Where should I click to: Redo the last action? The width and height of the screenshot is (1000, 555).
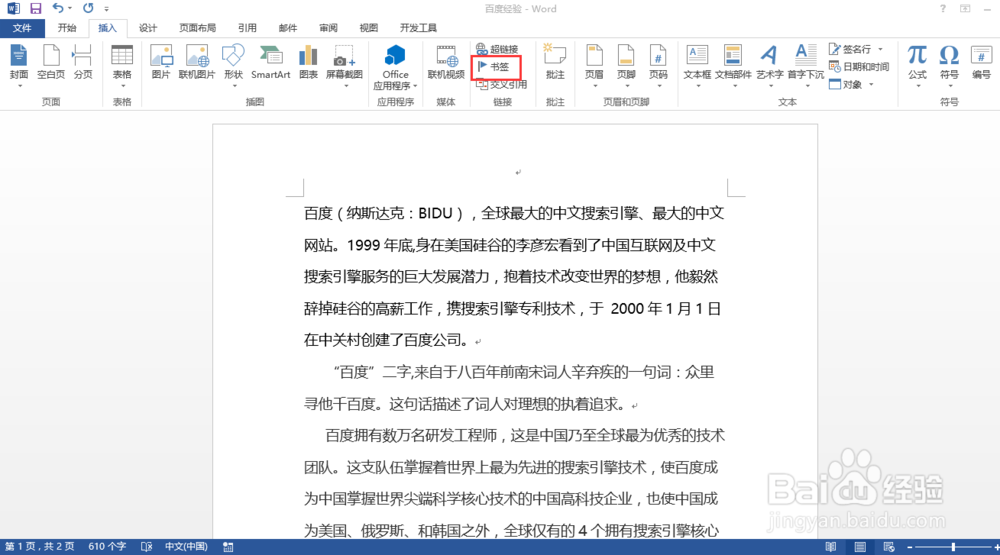88,9
